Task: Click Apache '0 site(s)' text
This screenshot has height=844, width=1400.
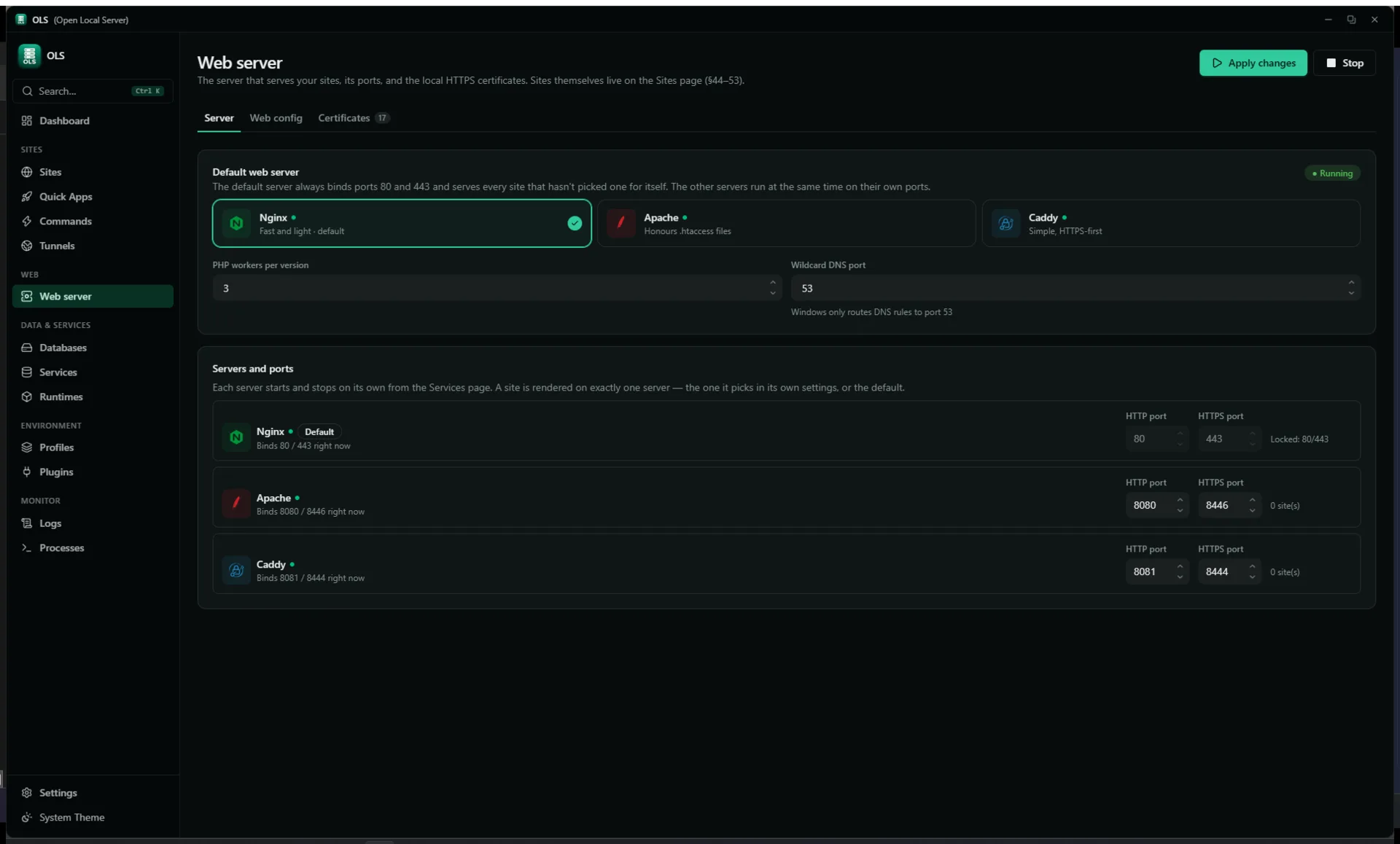Action: (x=1285, y=506)
